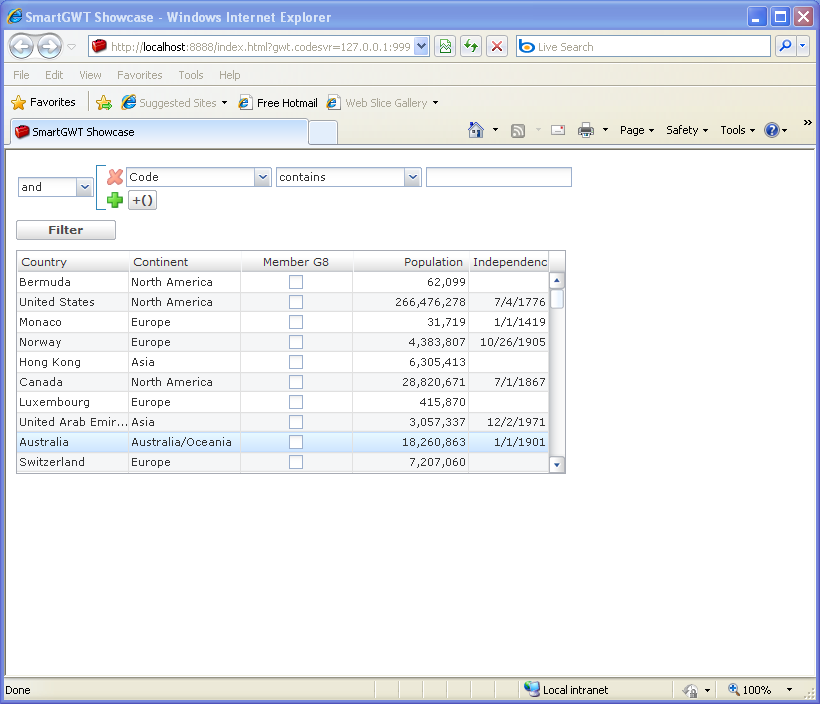Viewport: 820px width, 704px height.
Task: Open a new blank tab
Action: [x=323, y=132]
